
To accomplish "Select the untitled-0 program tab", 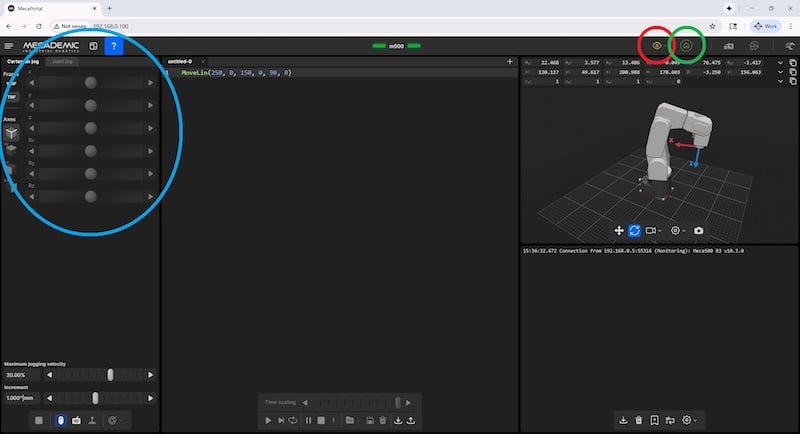I will pyautogui.click(x=180, y=61).
